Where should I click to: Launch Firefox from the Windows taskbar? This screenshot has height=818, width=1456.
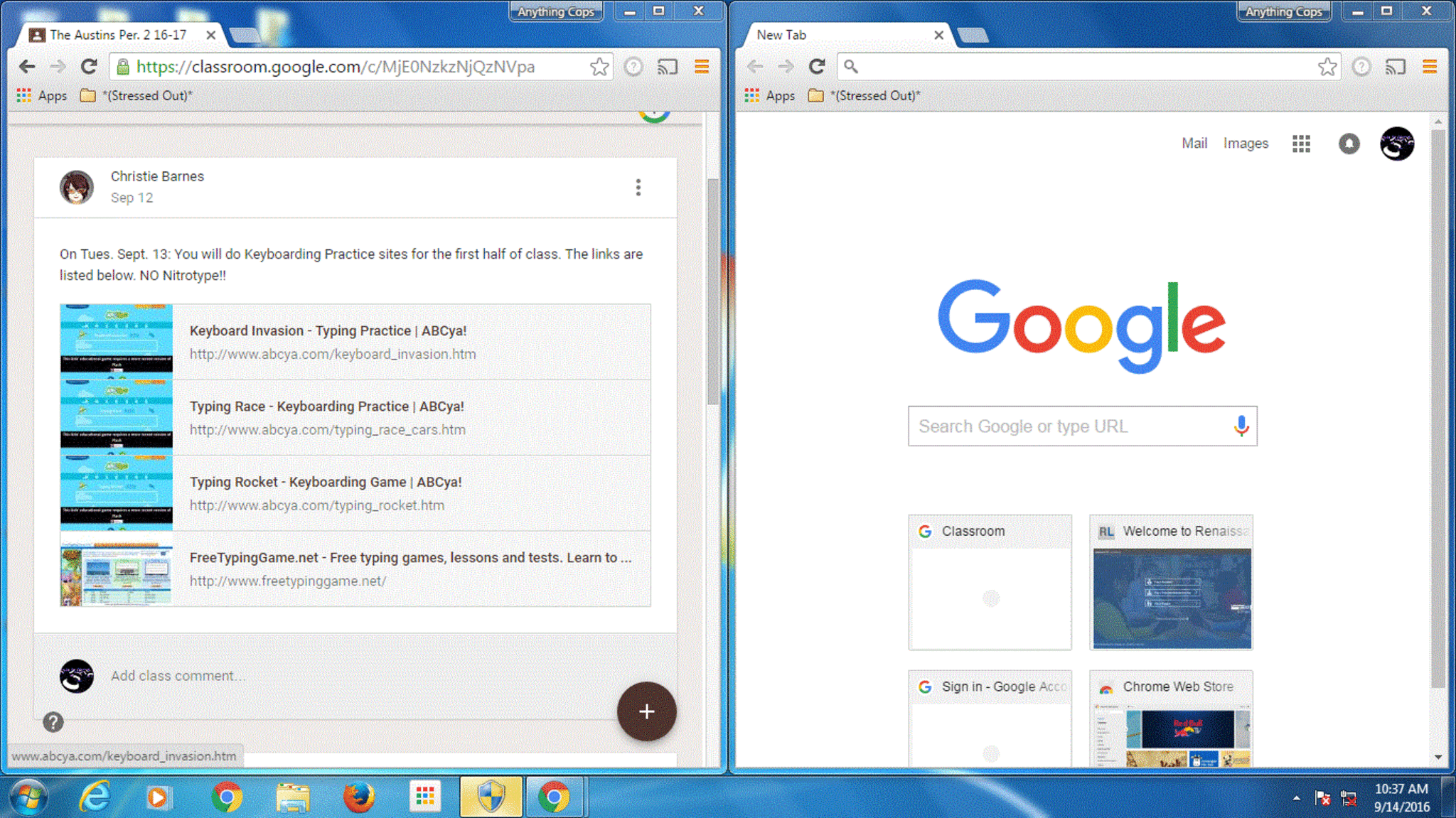pos(359,797)
